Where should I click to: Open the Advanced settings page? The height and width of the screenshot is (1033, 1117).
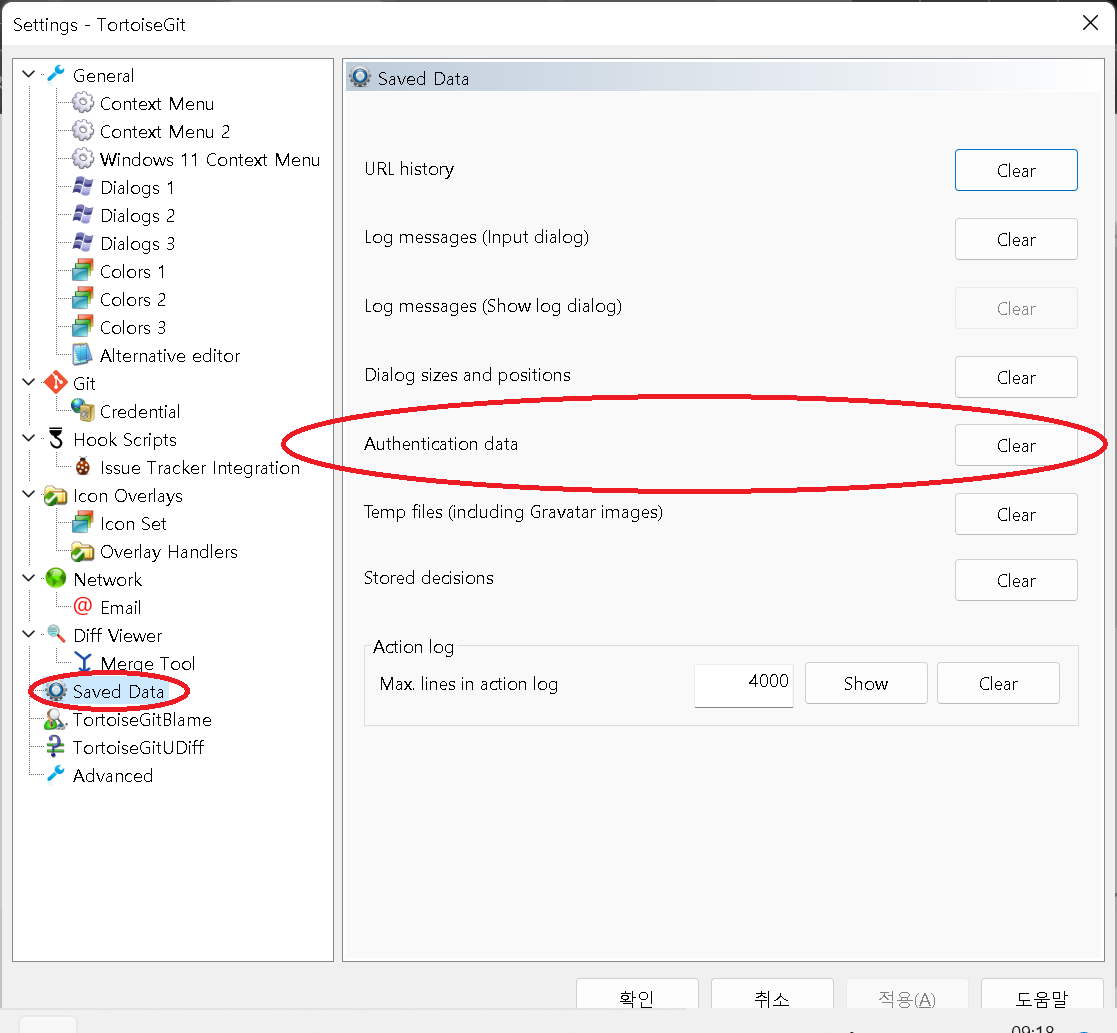(x=113, y=775)
